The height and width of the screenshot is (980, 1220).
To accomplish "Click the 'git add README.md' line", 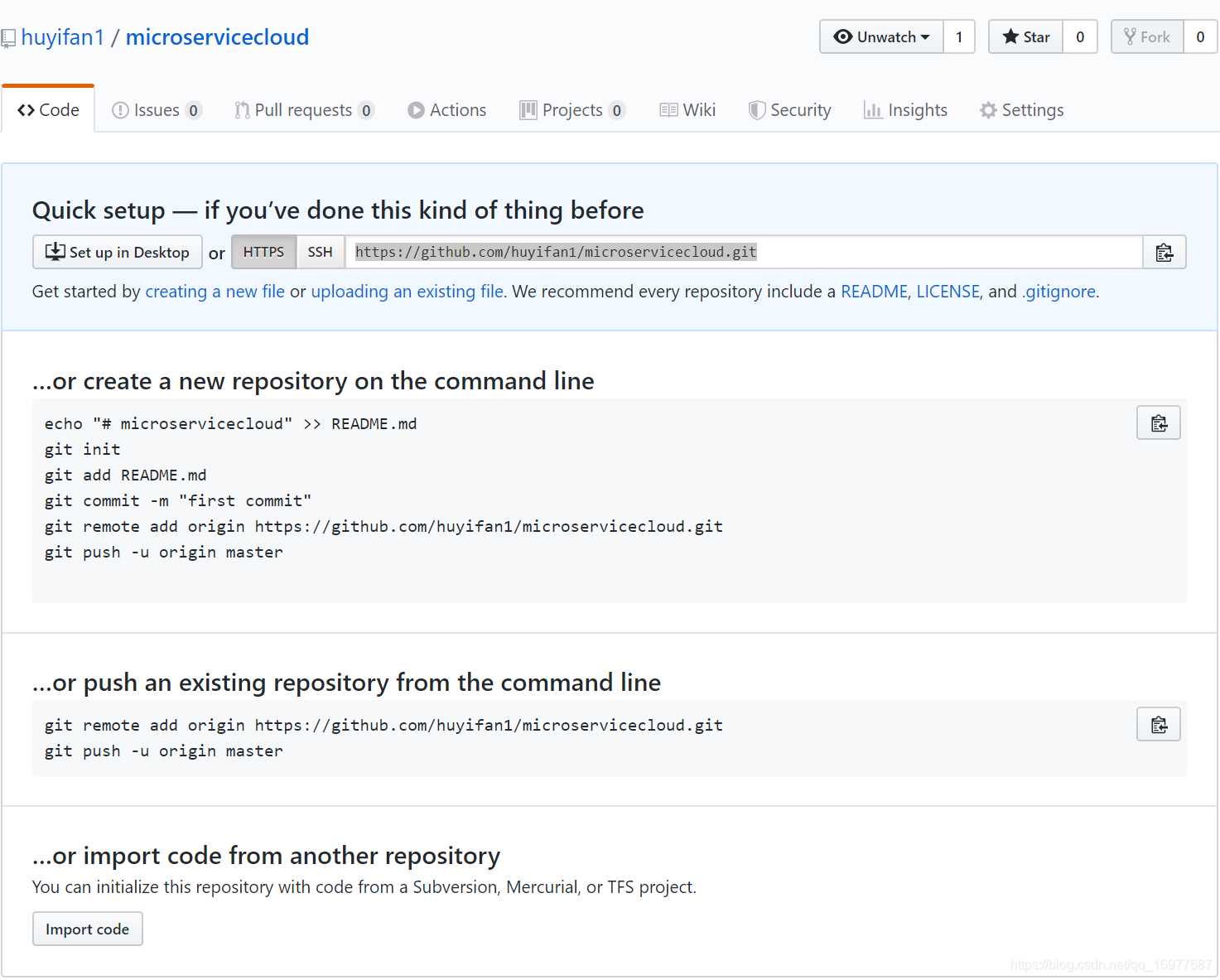I will pos(126,475).
